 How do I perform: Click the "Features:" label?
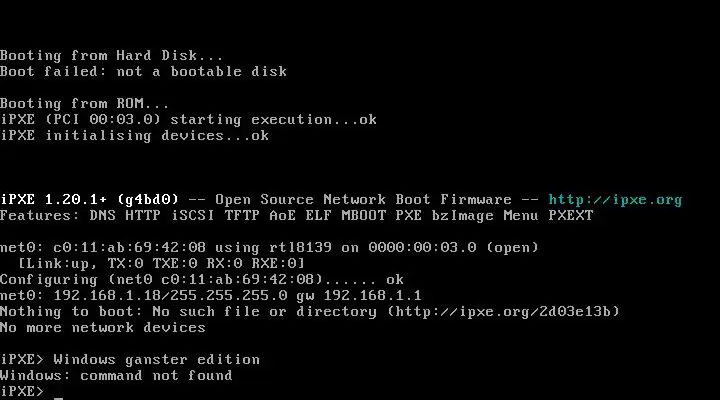[40, 215]
